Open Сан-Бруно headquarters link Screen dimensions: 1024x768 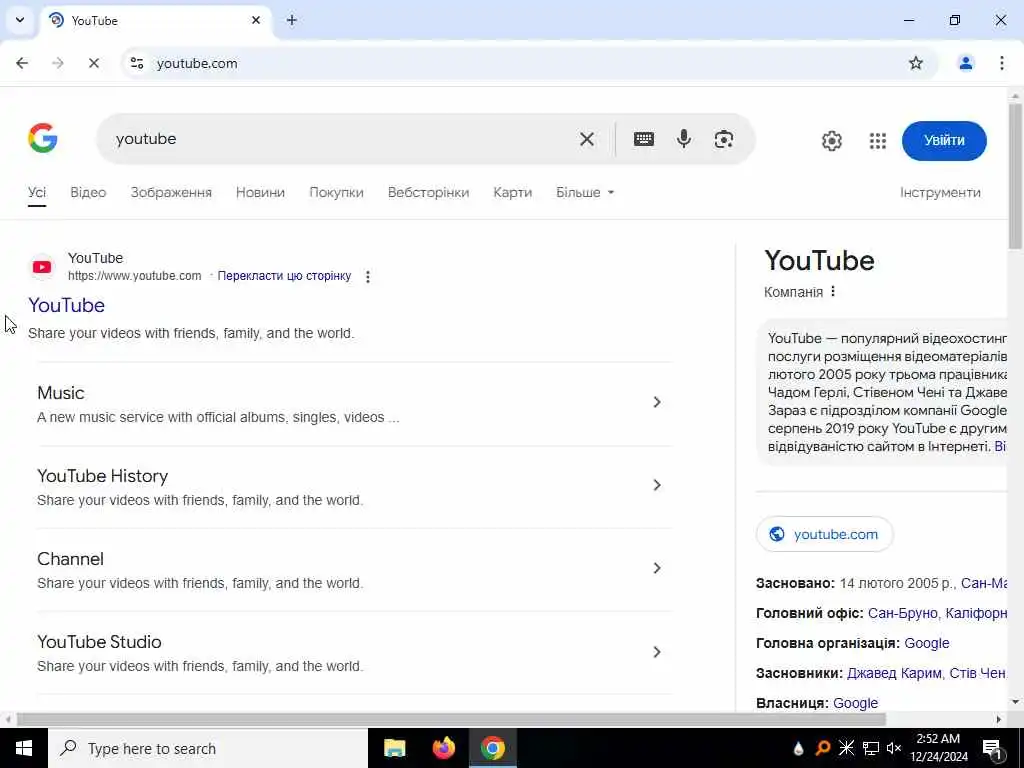tap(903, 613)
